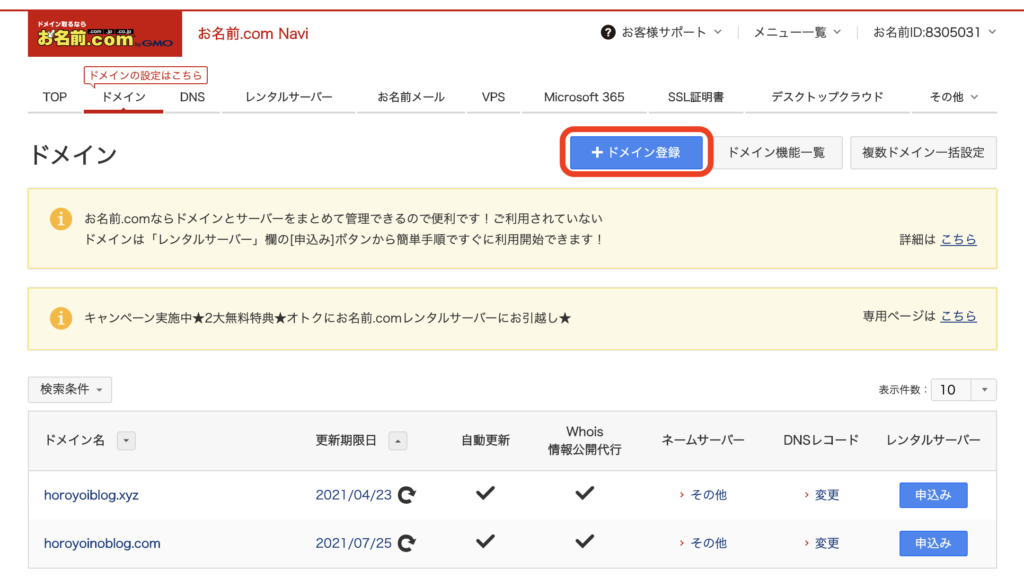Click the ドメインの設定はこちら tooltip
This screenshot has height=579, width=1024.
[146, 76]
